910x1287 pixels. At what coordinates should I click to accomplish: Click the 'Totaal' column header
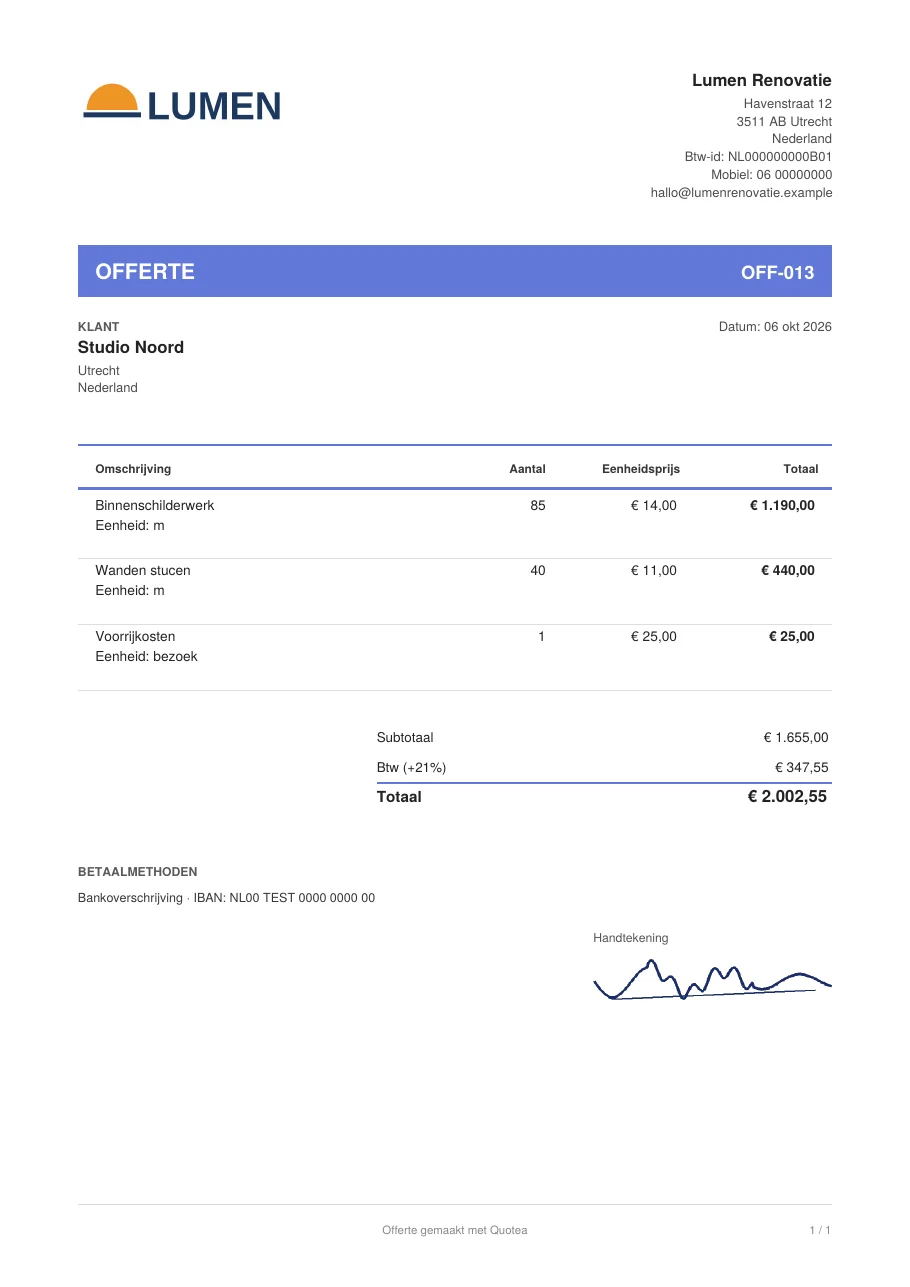tap(801, 469)
